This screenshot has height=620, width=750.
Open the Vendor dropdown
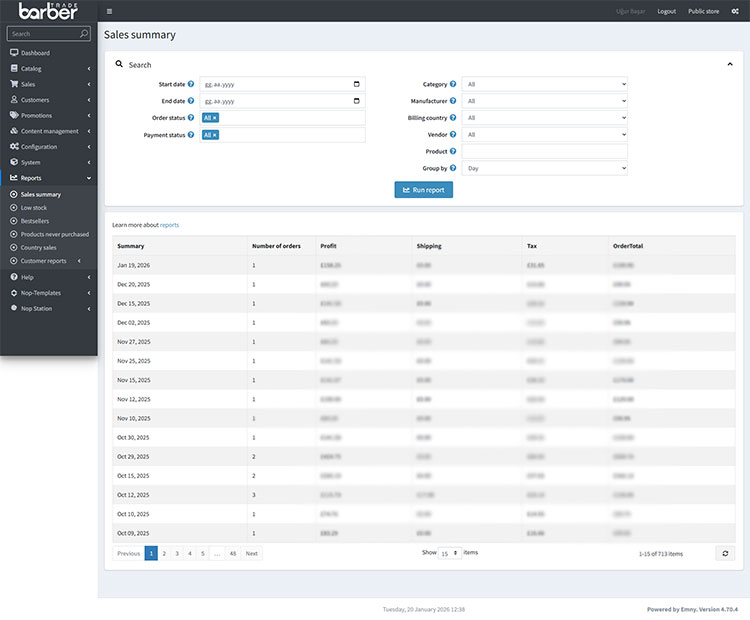click(544, 134)
